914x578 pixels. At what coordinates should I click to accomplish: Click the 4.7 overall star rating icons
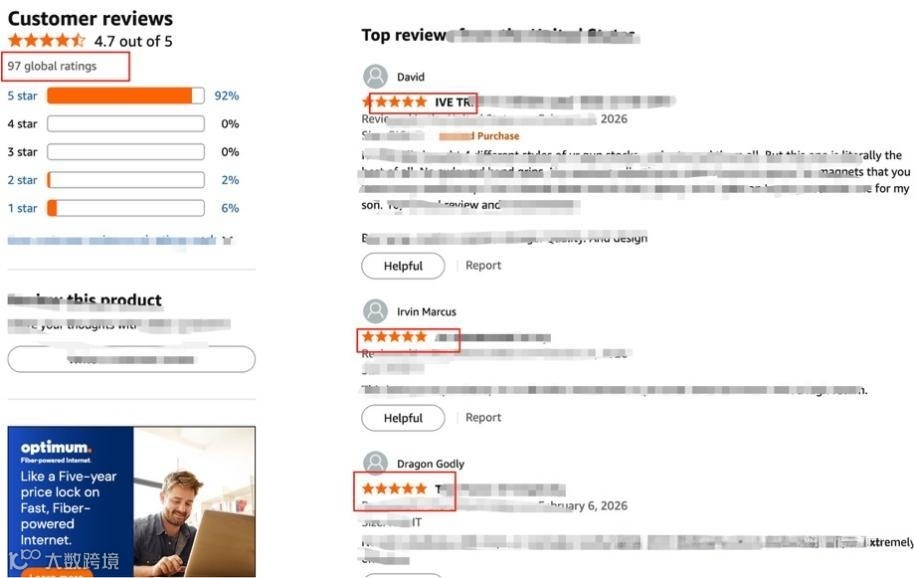[x=47, y=41]
